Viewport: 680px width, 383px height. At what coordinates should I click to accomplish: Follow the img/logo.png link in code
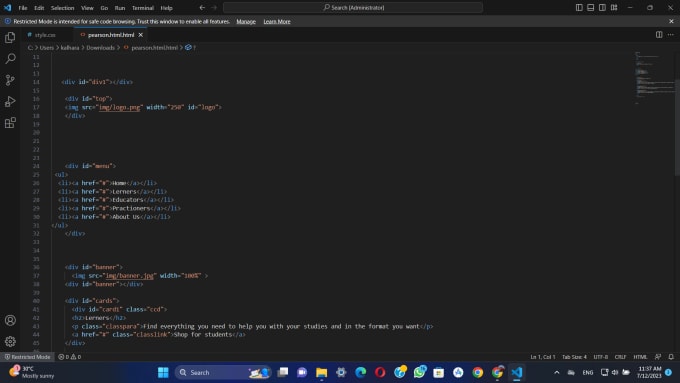coord(120,107)
